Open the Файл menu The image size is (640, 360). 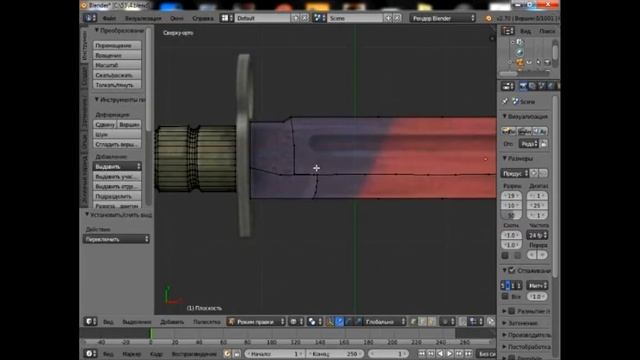point(109,18)
